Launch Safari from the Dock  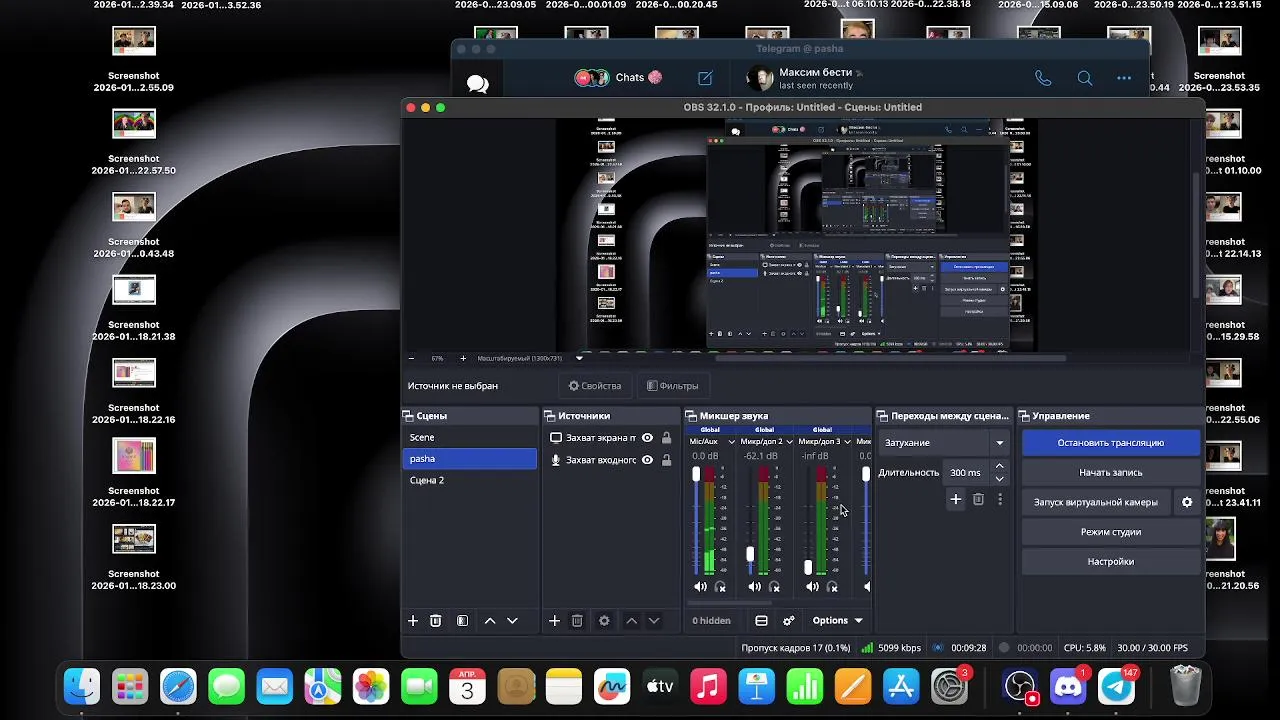click(179, 686)
